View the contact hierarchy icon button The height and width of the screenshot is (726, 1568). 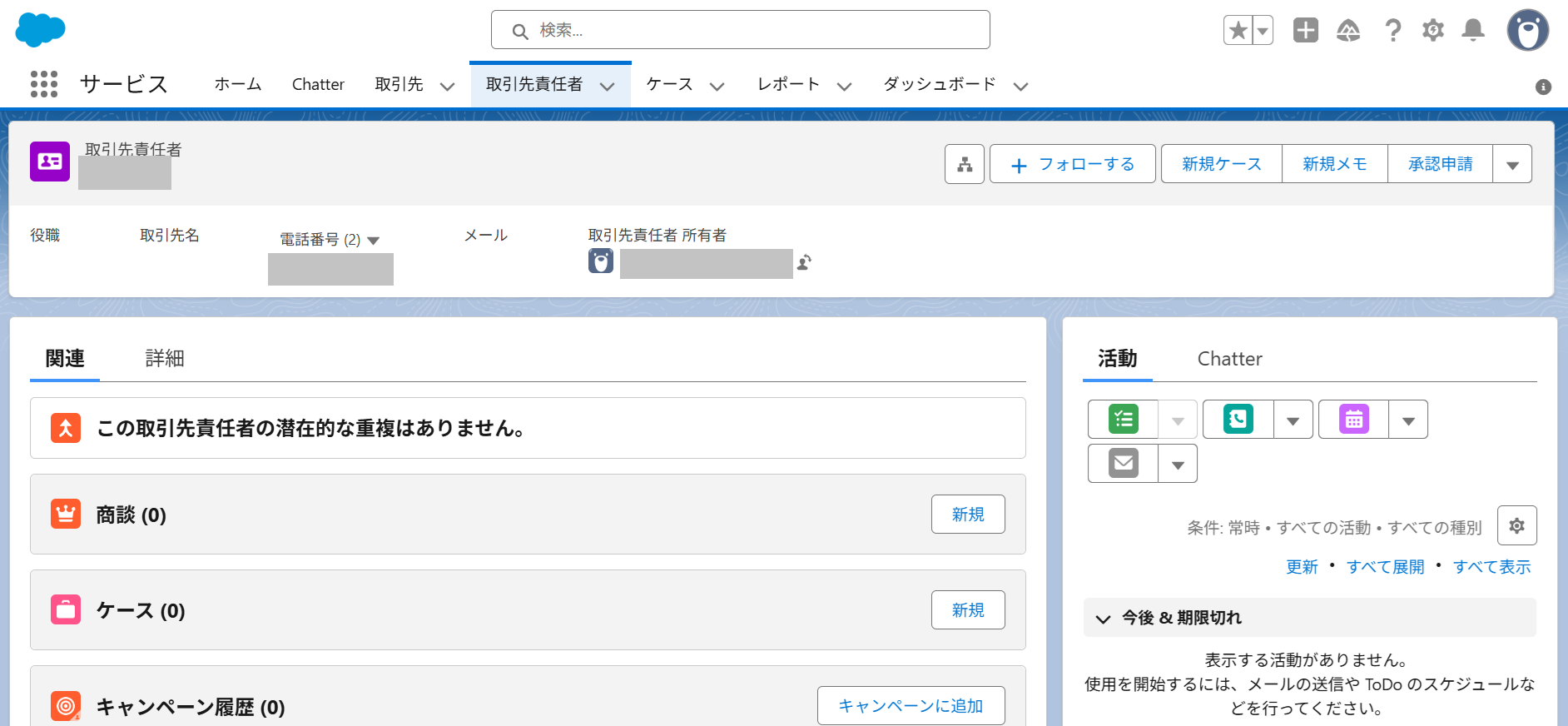point(965,164)
